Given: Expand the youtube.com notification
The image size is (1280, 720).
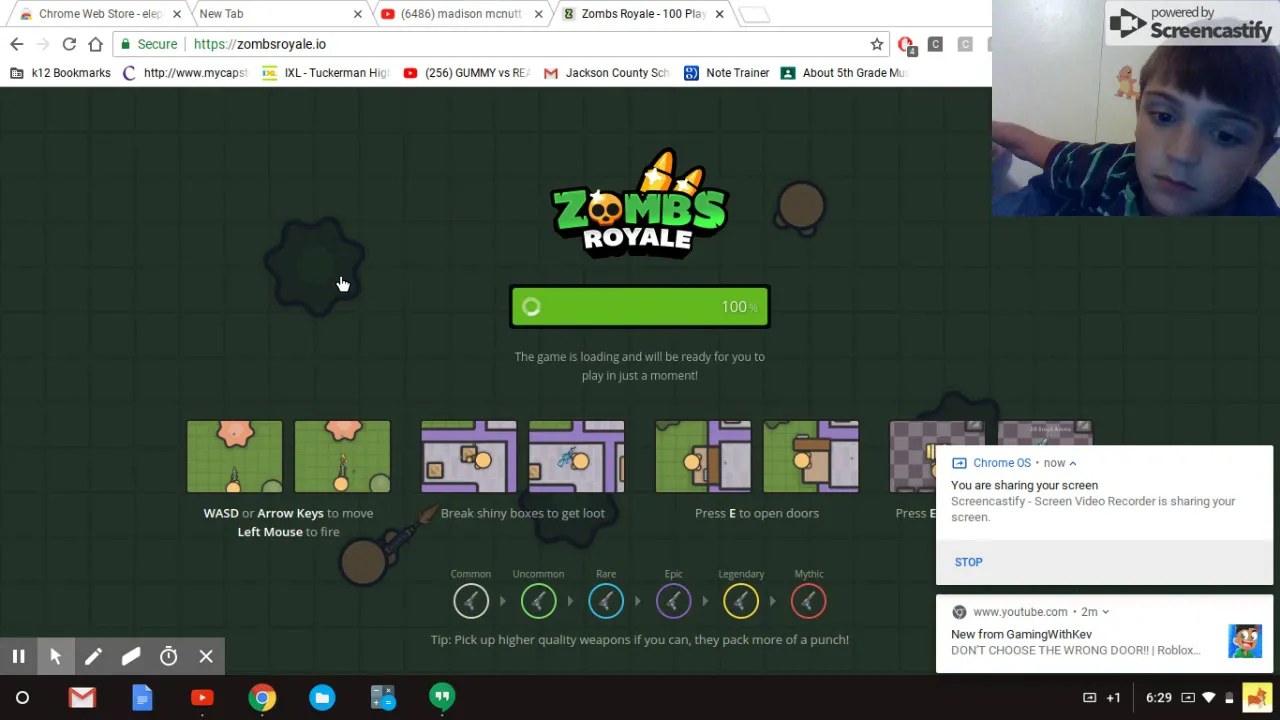Looking at the screenshot, I should click(1105, 612).
